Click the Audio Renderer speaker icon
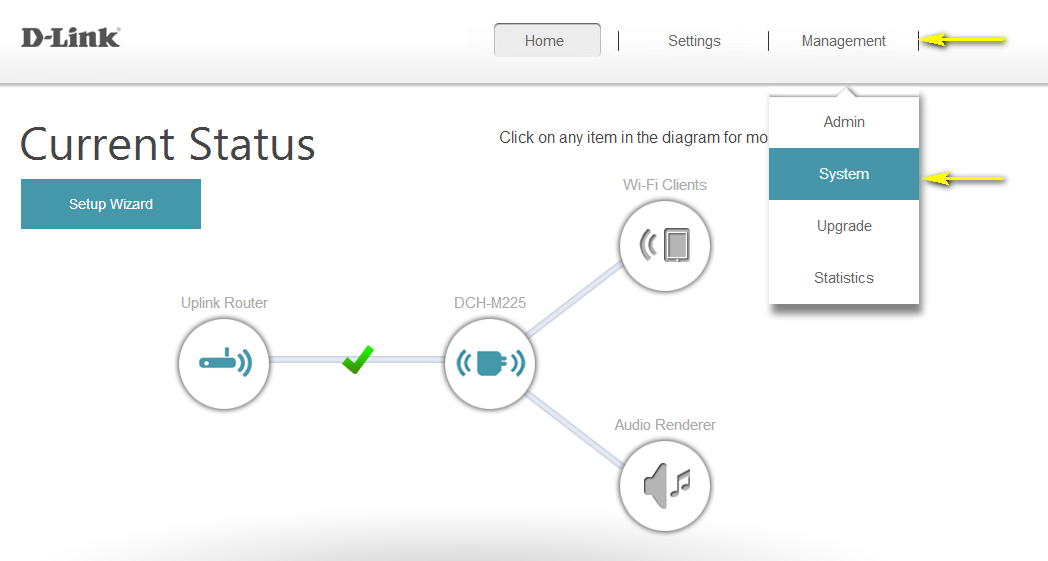The height and width of the screenshot is (561, 1048). 665,485
